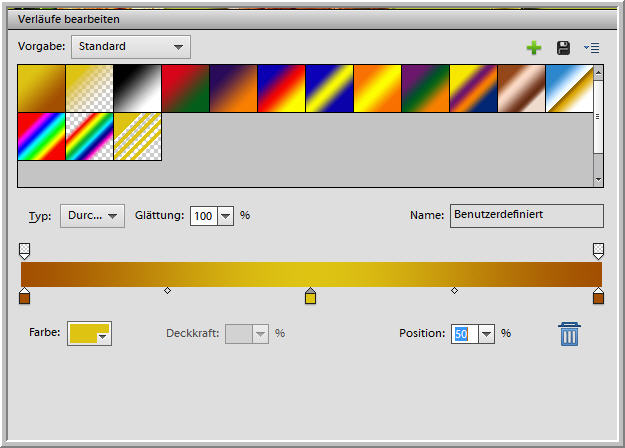Open the Typ dropdown
This screenshot has height=448, width=625.
92,216
